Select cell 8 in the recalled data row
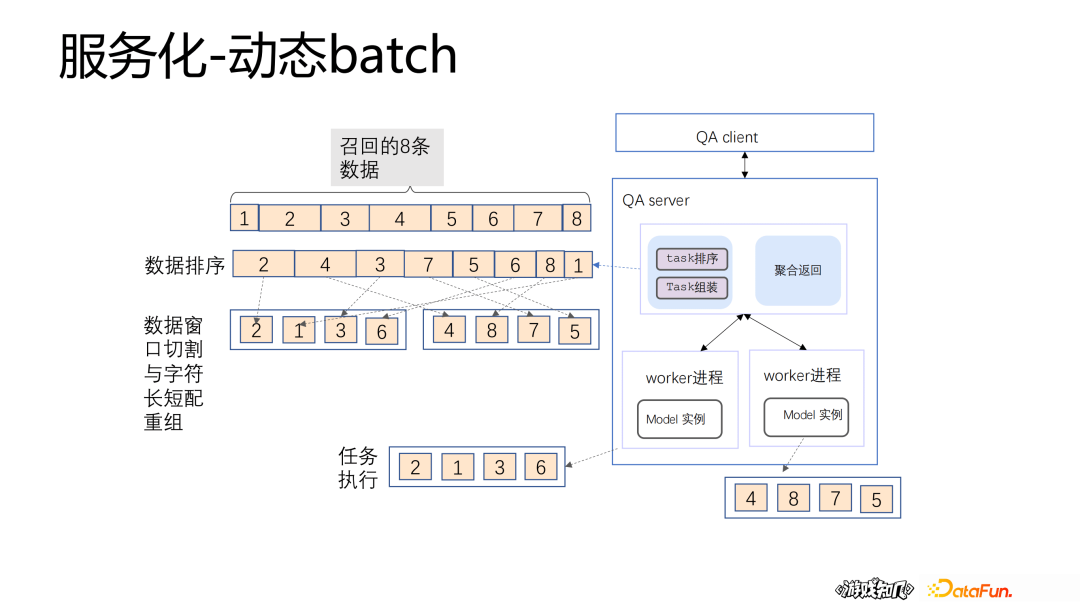 pyautogui.click(x=577, y=218)
